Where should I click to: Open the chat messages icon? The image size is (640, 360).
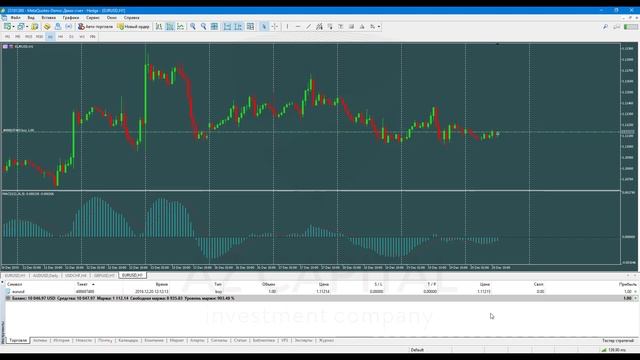[x=617, y=27]
